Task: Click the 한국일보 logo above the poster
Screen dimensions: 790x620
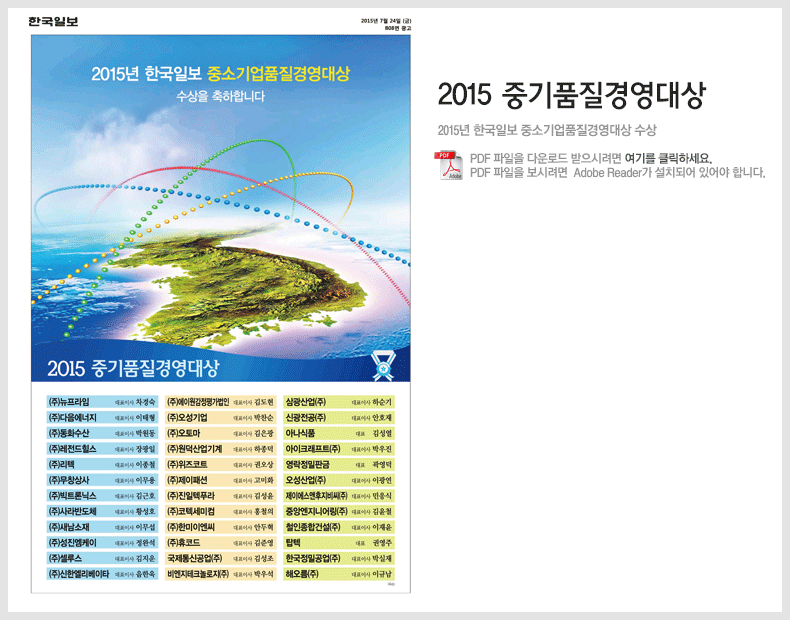Action: [x=53, y=21]
